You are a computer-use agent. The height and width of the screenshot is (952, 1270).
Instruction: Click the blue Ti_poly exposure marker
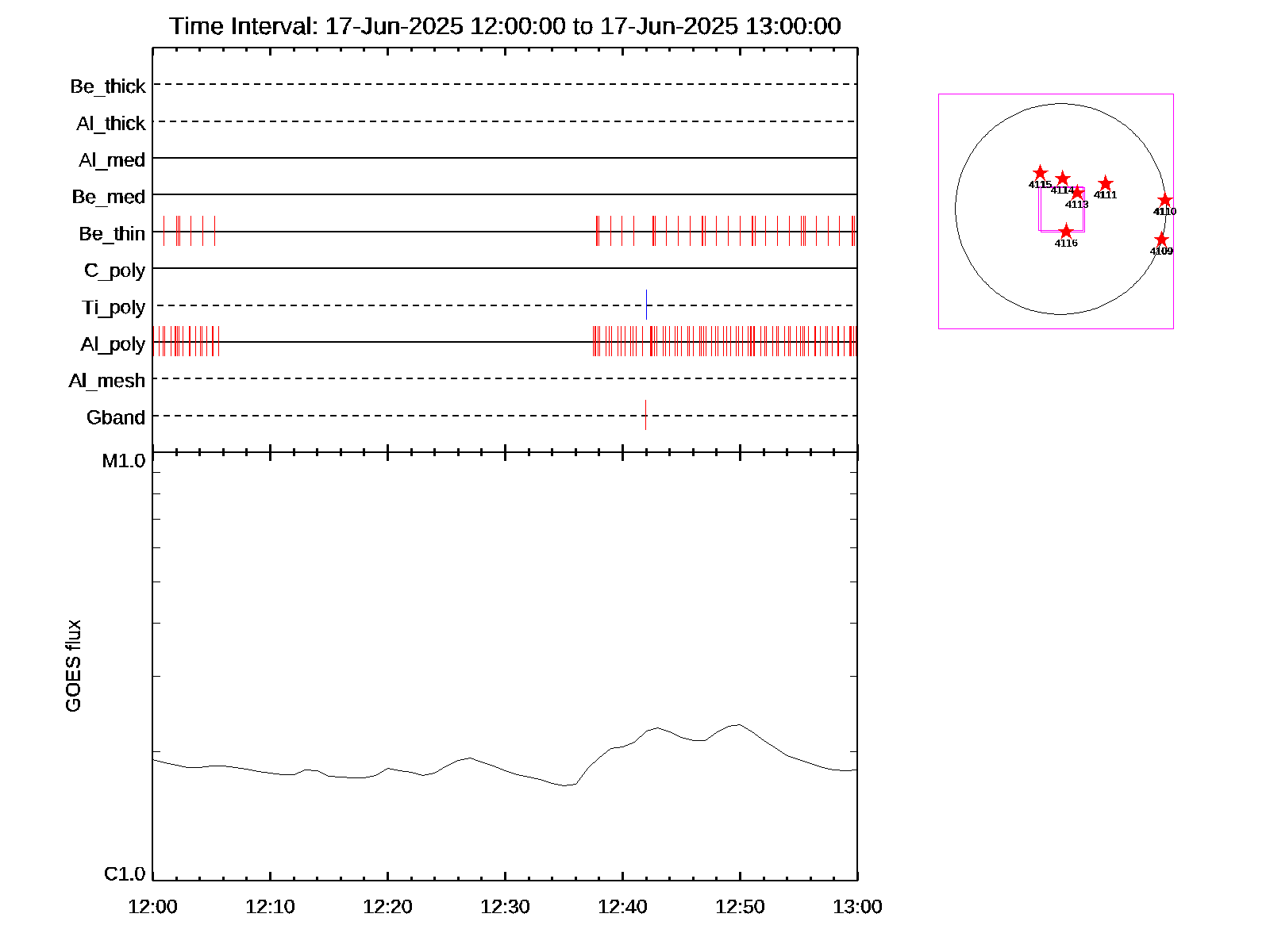pos(646,305)
